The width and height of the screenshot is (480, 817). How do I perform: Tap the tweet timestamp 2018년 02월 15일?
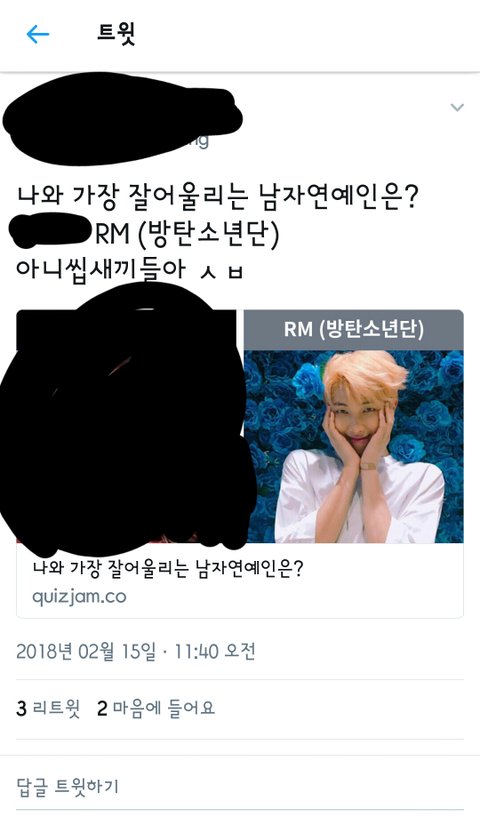[85, 652]
